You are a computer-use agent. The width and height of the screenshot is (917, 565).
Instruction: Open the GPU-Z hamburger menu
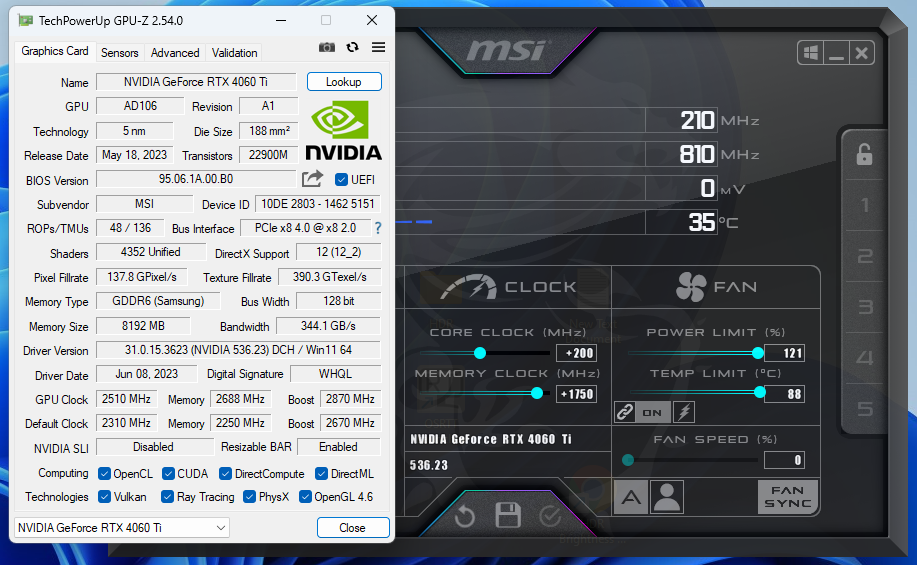coord(378,47)
